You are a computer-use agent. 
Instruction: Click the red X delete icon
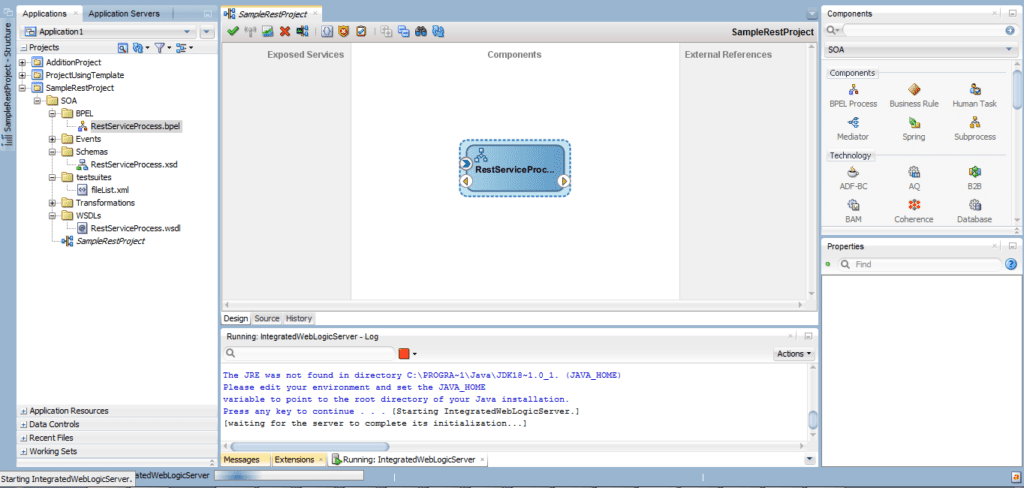[x=285, y=31]
